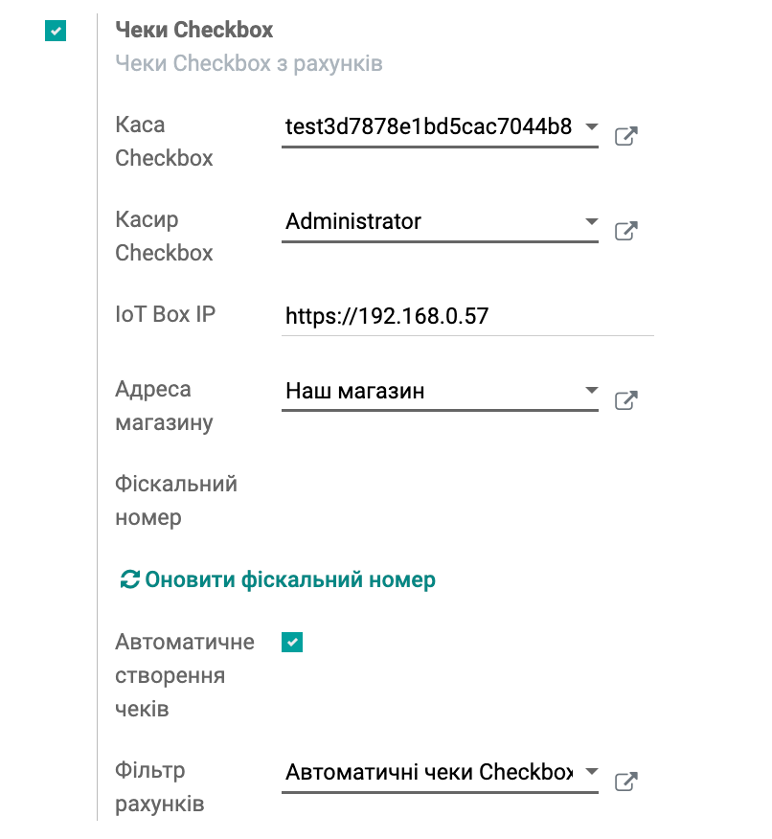This screenshot has height=839, width=772.
Task: Click the refresh arrows icon for fiscal number
Action: pos(129,580)
